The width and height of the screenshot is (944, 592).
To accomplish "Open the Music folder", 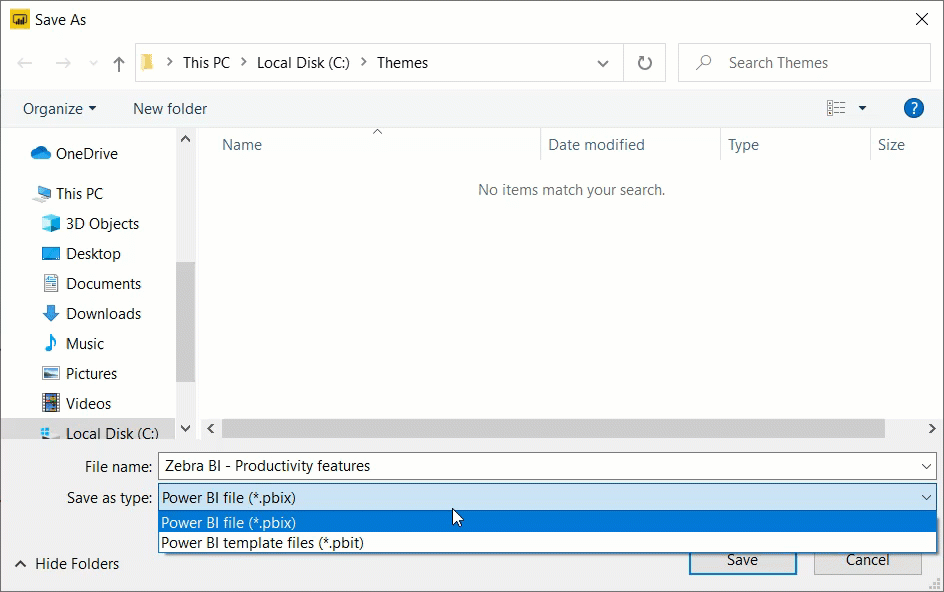I will 73,344.
